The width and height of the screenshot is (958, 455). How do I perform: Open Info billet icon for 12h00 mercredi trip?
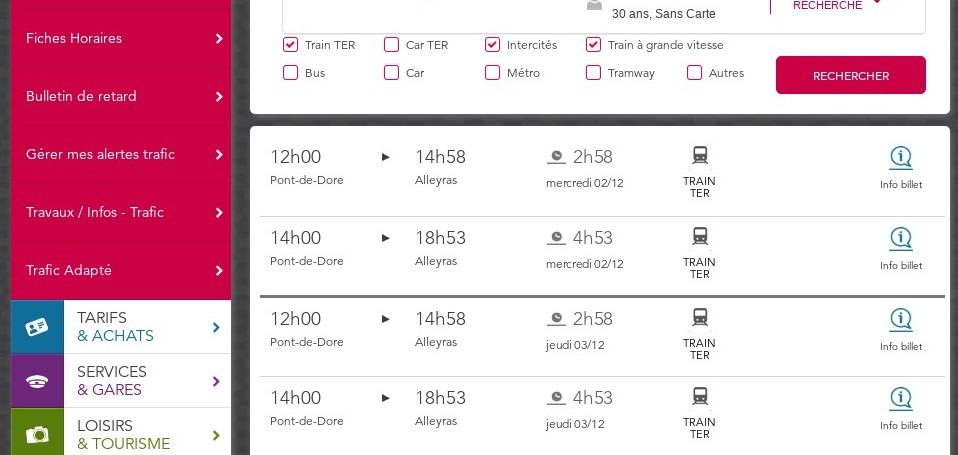(x=901, y=158)
